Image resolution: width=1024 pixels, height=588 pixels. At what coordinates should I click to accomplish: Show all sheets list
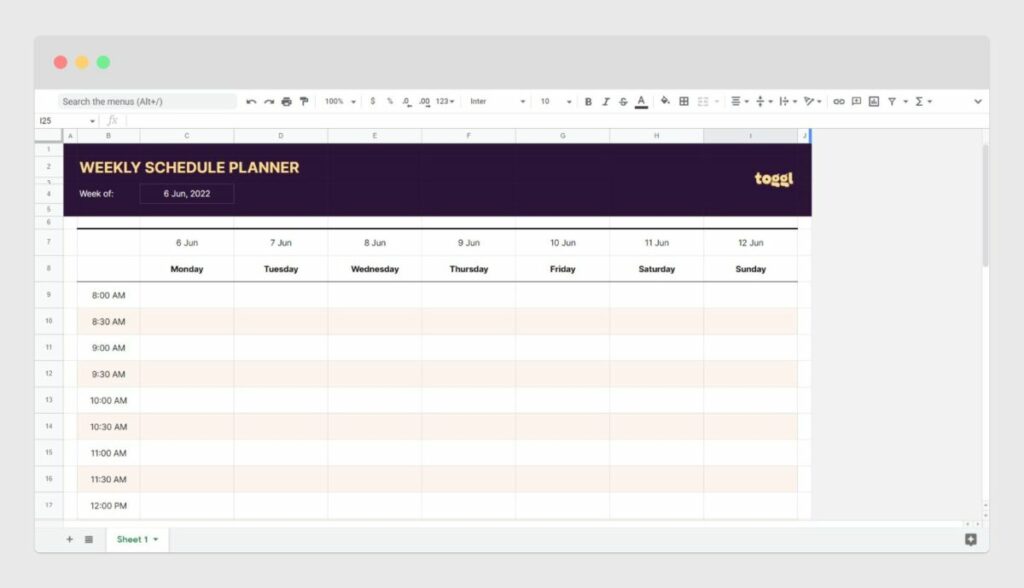88,539
